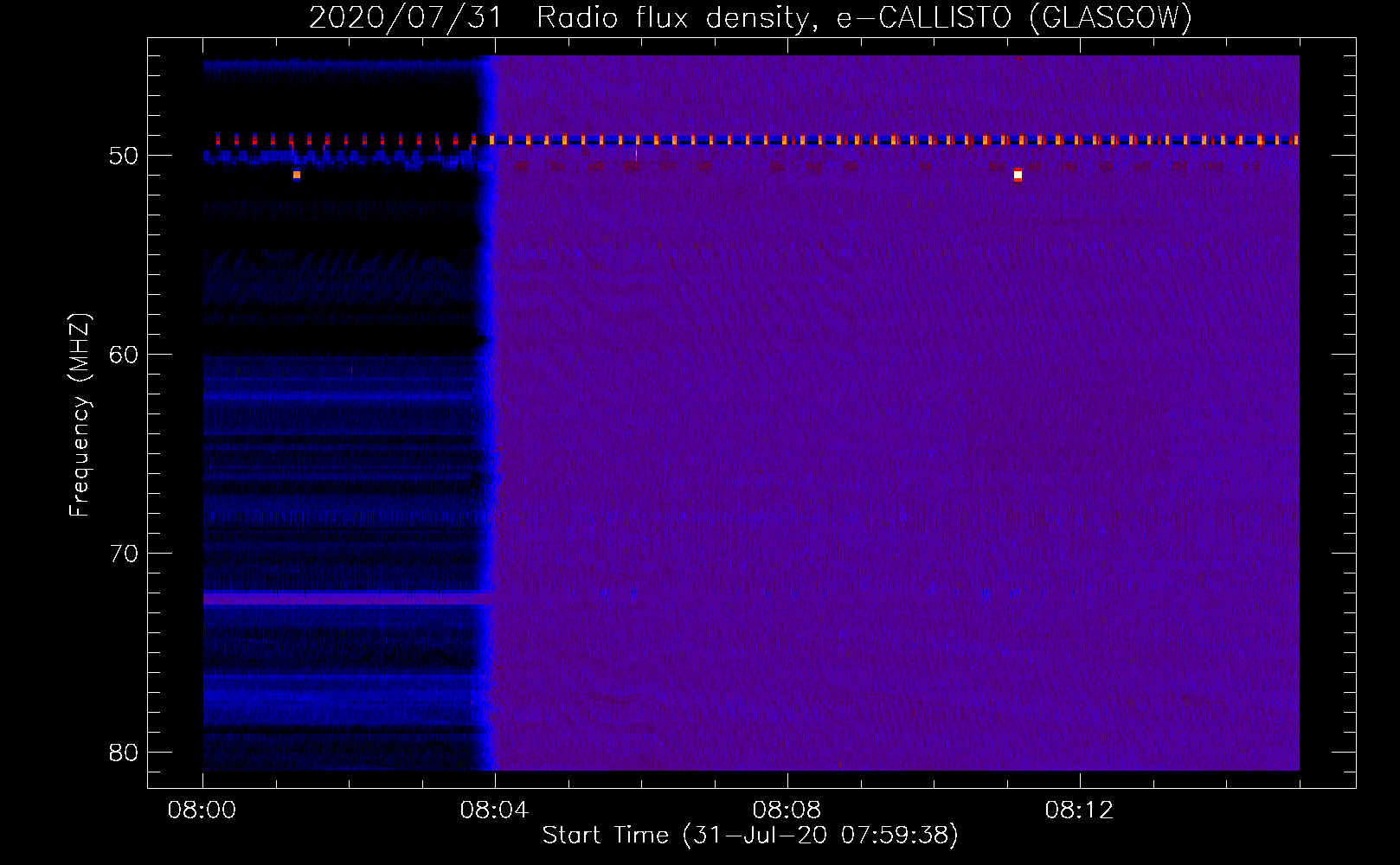Click the frequency label 50

point(125,156)
